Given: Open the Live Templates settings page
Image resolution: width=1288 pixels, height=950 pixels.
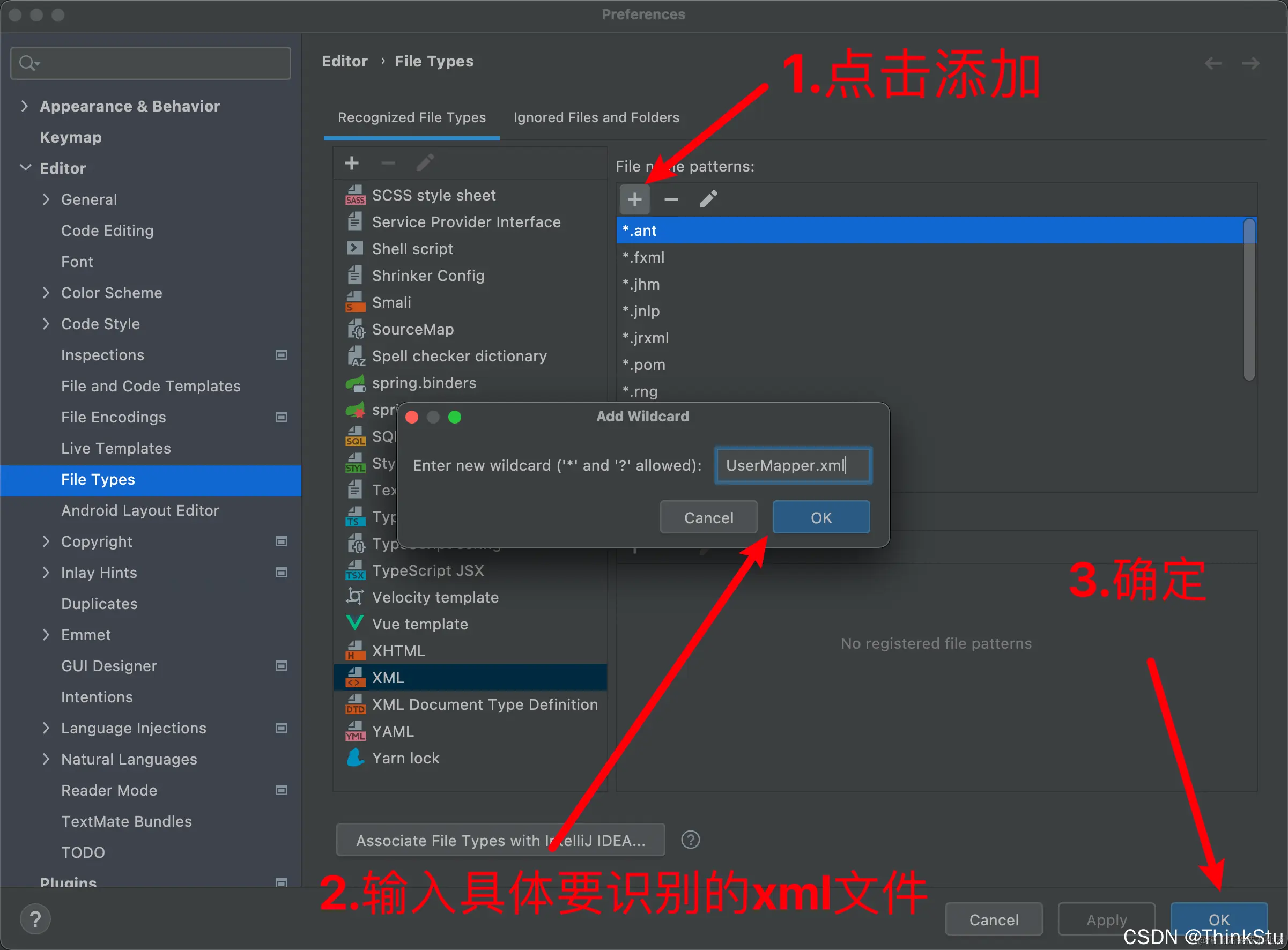Looking at the screenshot, I should (116, 448).
